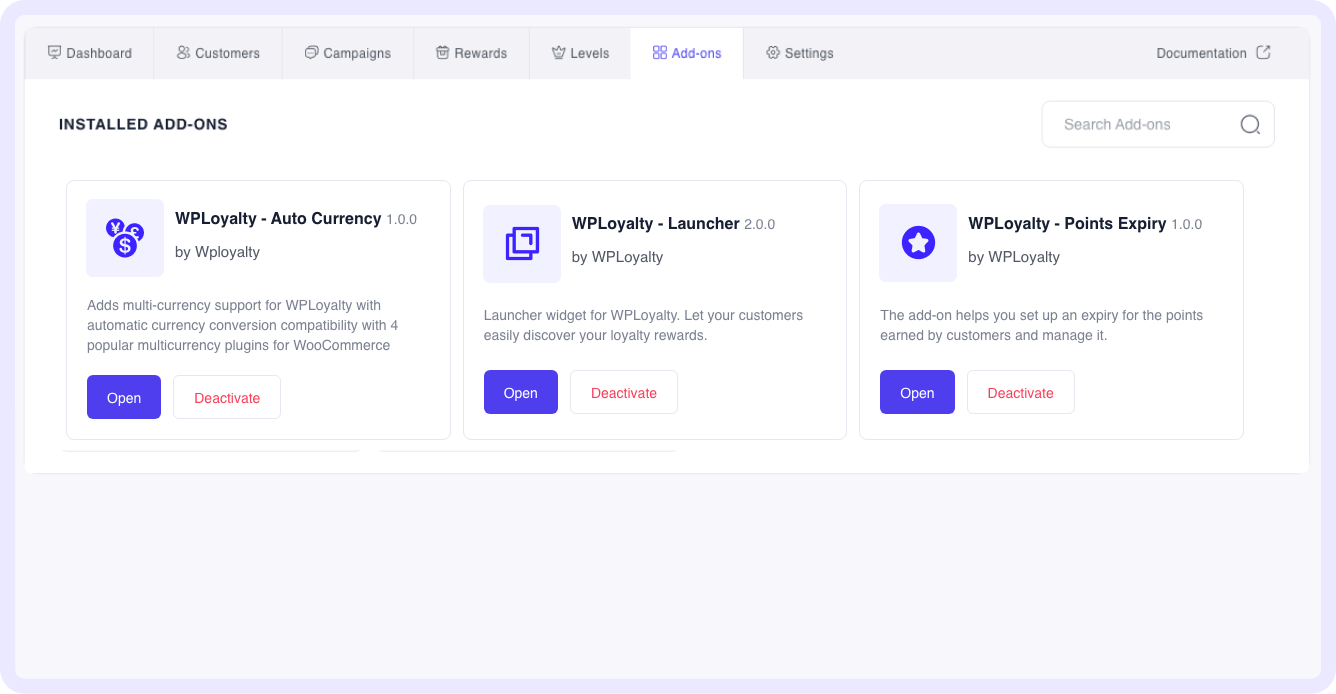The image size is (1336, 694).
Task: Select the Levels tab
Action: tap(580, 53)
